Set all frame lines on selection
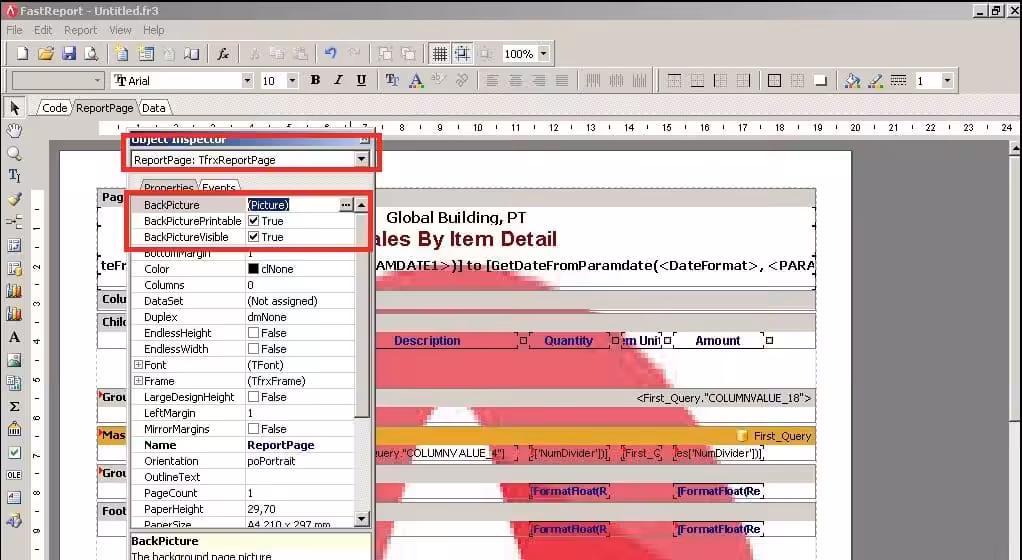 click(774, 80)
